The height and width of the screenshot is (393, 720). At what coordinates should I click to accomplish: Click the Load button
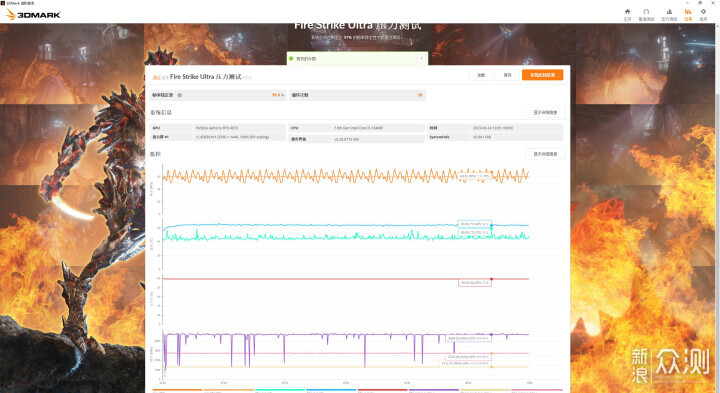pos(481,75)
